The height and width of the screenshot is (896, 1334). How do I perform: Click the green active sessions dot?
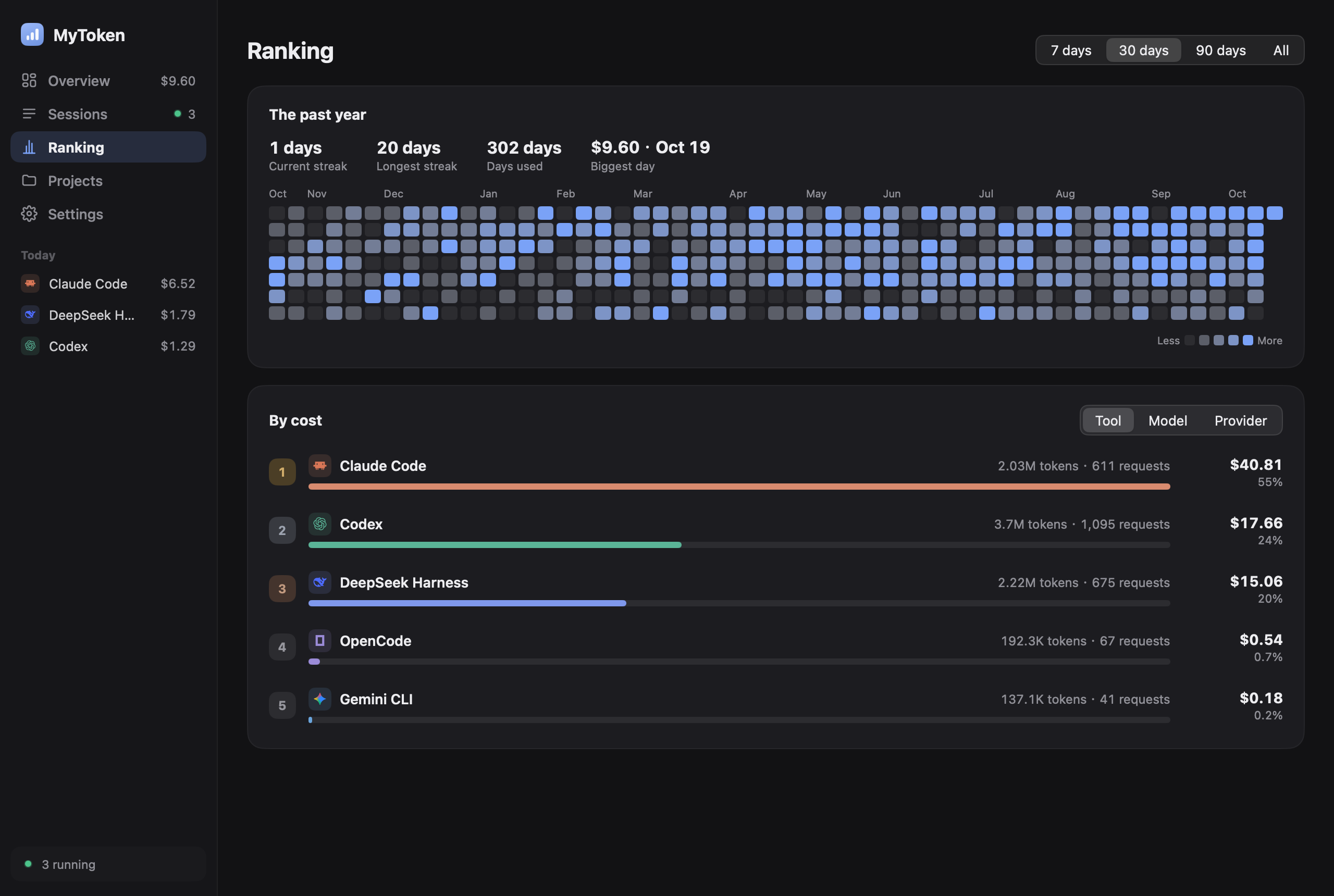[x=178, y=114]
